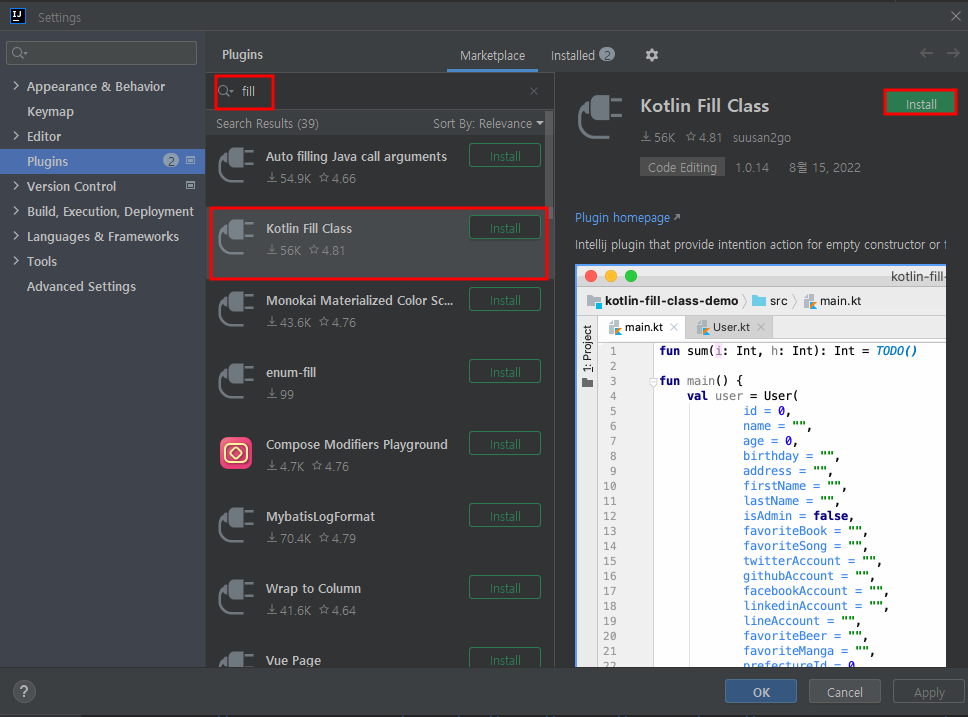968x717 pixels.
Task: Click the Wrap to Column plugin icon
Action: (236, 597)
